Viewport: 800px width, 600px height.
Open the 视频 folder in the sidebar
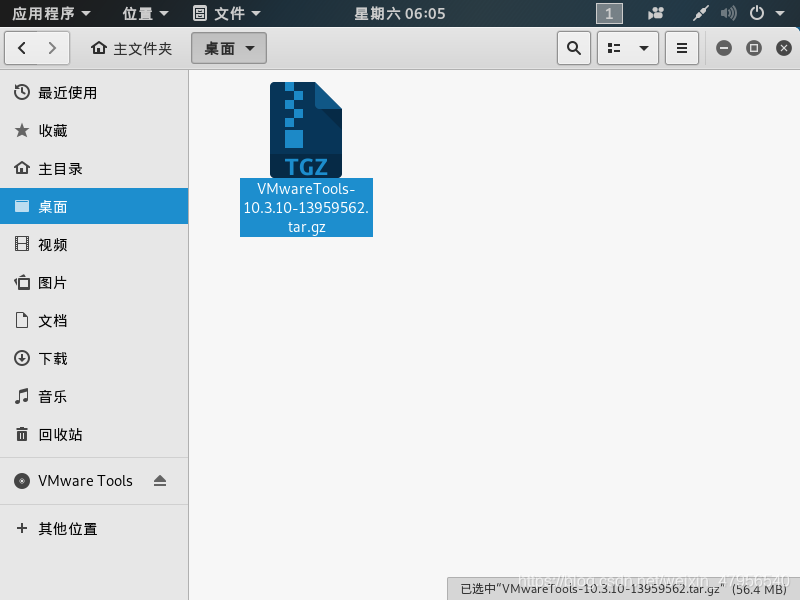point(94,244)
